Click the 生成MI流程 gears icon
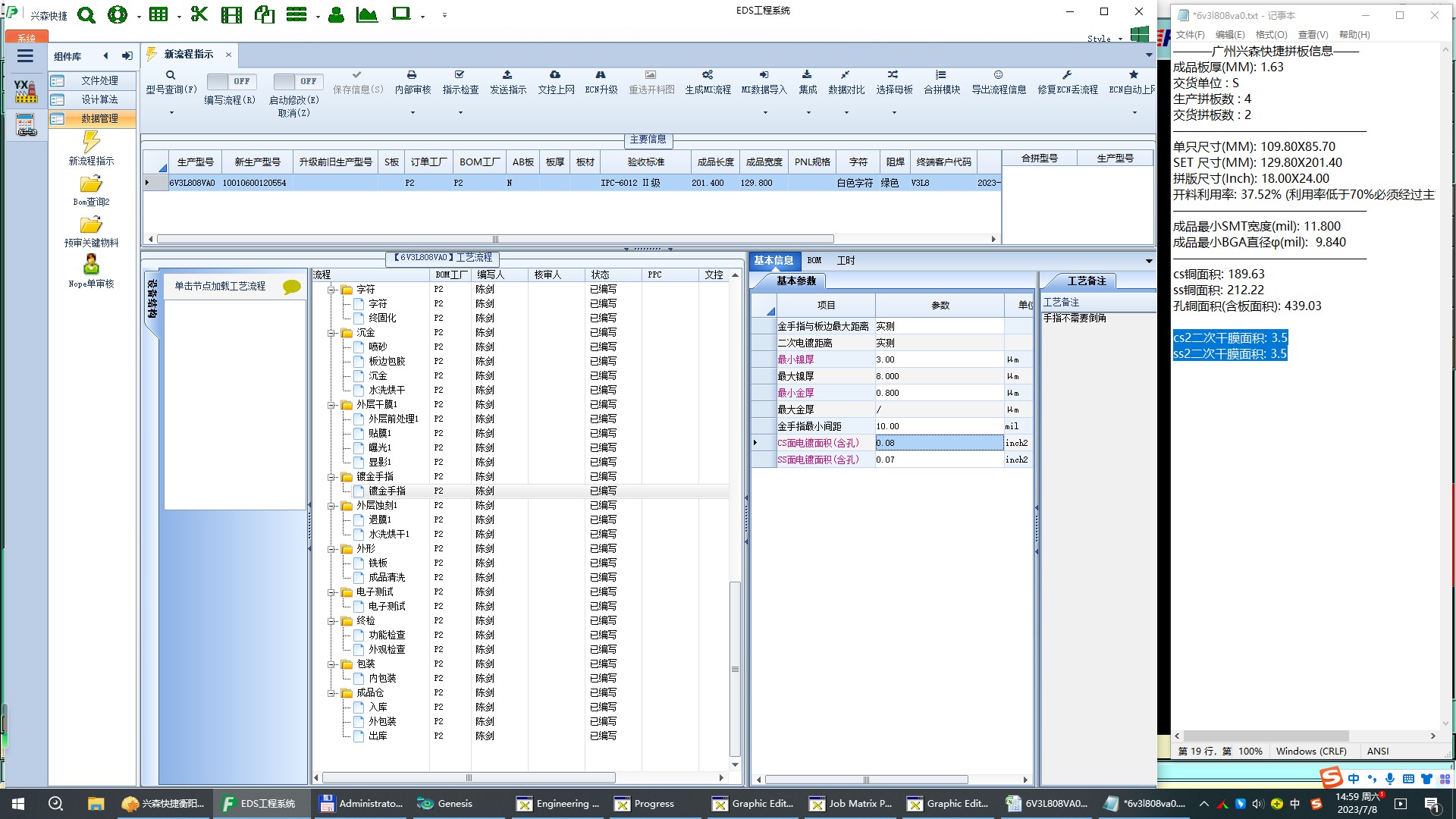1456x819 pixels. pos(707,75)
